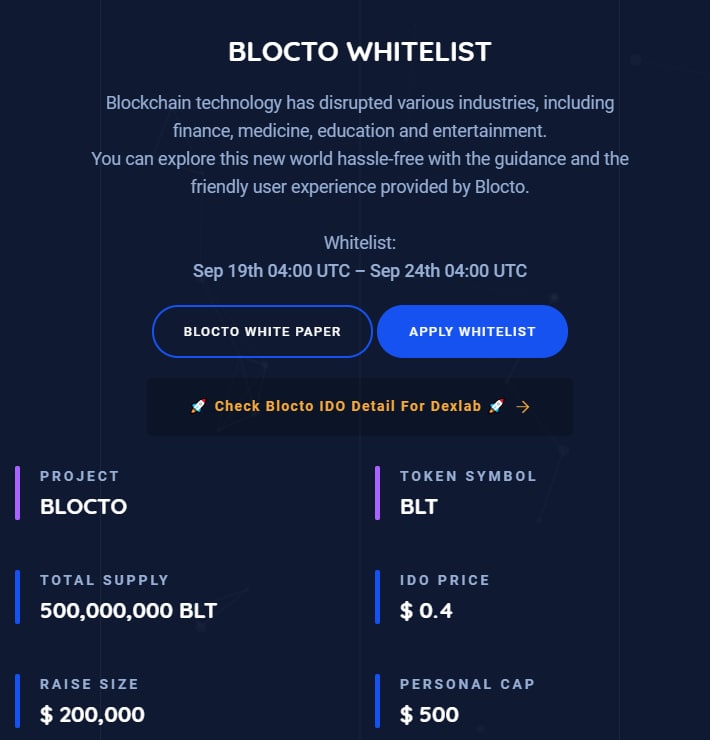710x740 pixels.
Task: Select the whitelist date range Sep 19th – Sep 24th
Action: pyautogui.click(x=360, y=271)
